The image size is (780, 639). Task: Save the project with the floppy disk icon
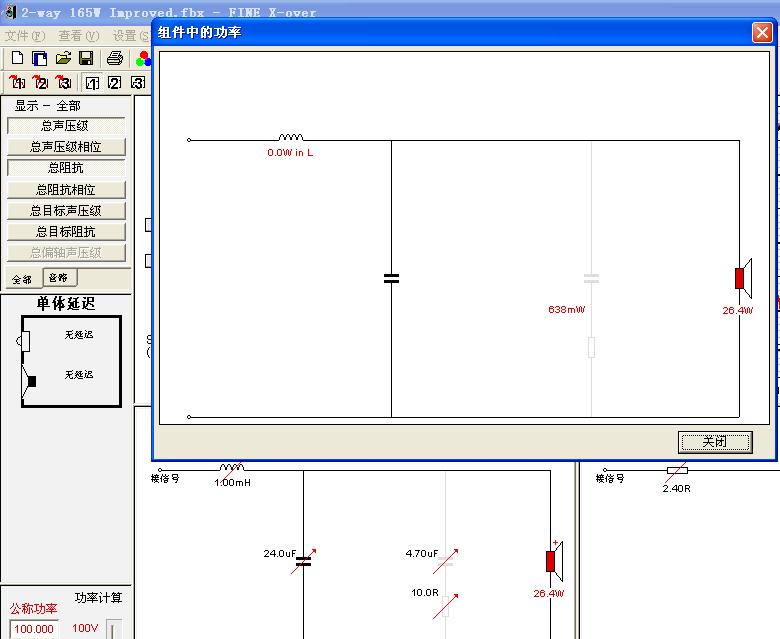coord(86,58)
